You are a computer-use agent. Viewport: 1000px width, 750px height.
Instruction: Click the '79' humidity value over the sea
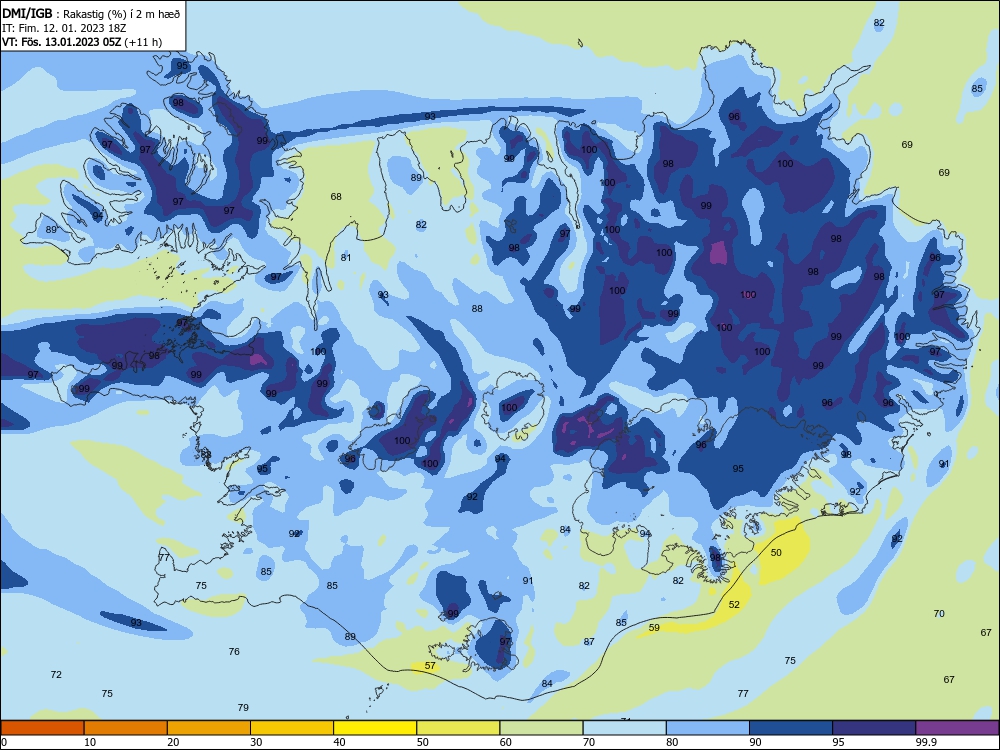click(243, 707)
